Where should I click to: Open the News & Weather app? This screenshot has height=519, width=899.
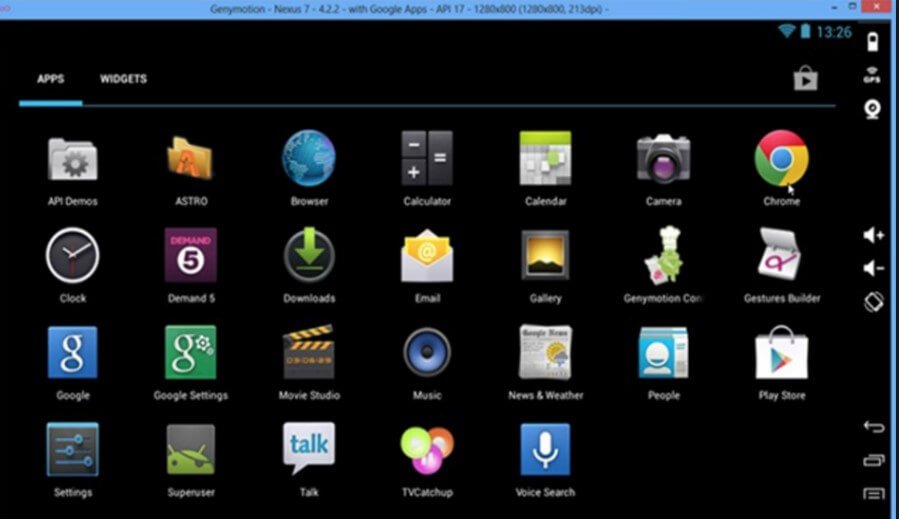point(545,352)
